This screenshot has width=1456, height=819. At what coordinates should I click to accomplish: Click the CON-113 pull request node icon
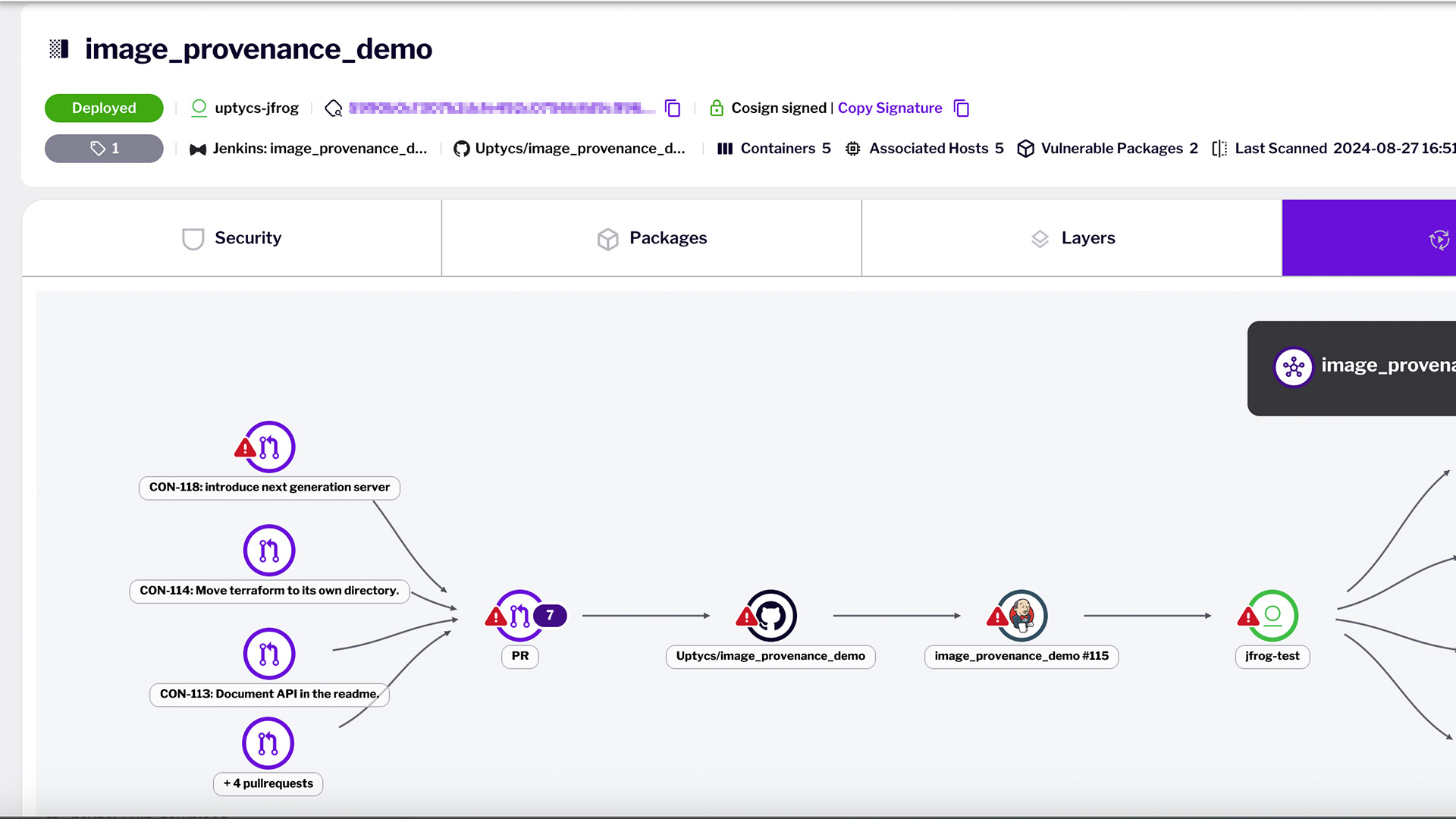pos(269,653)
